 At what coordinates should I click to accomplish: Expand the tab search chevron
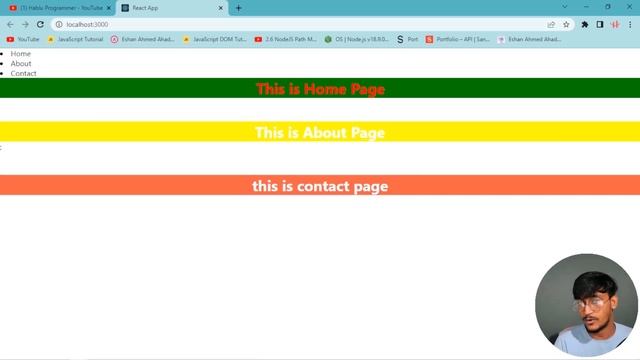click(x=565, y=7)
